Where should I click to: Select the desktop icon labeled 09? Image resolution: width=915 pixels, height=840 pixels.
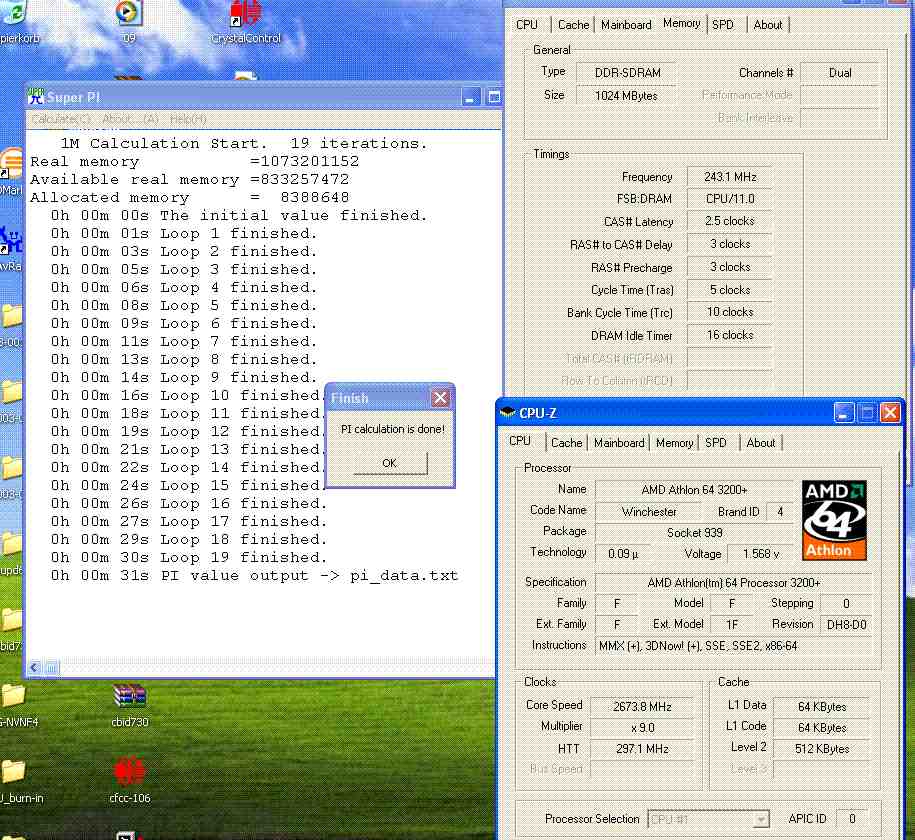[x=129, y=23]
